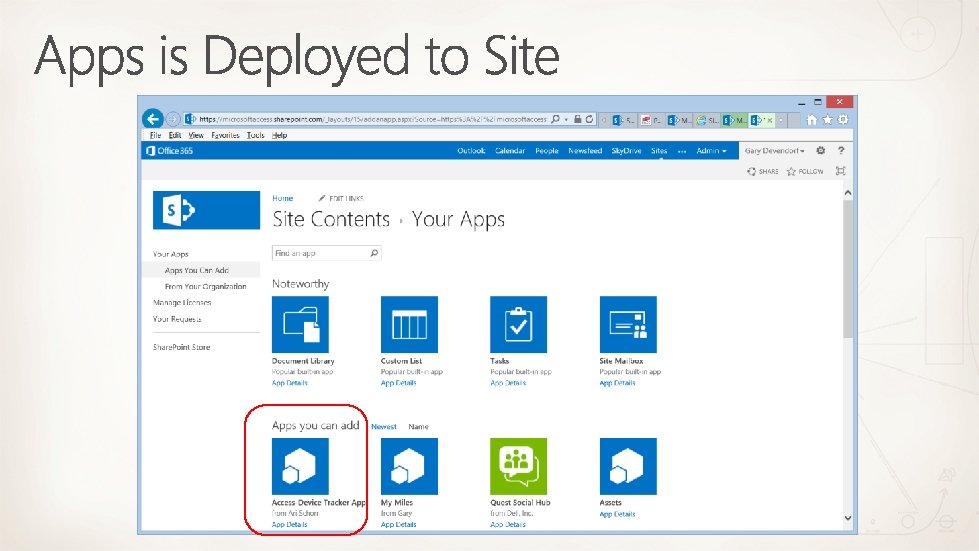Open App Details under Site Mailbox
Image resolution: width=979 pixels, height=551 pixels.
tap(617, 383)
